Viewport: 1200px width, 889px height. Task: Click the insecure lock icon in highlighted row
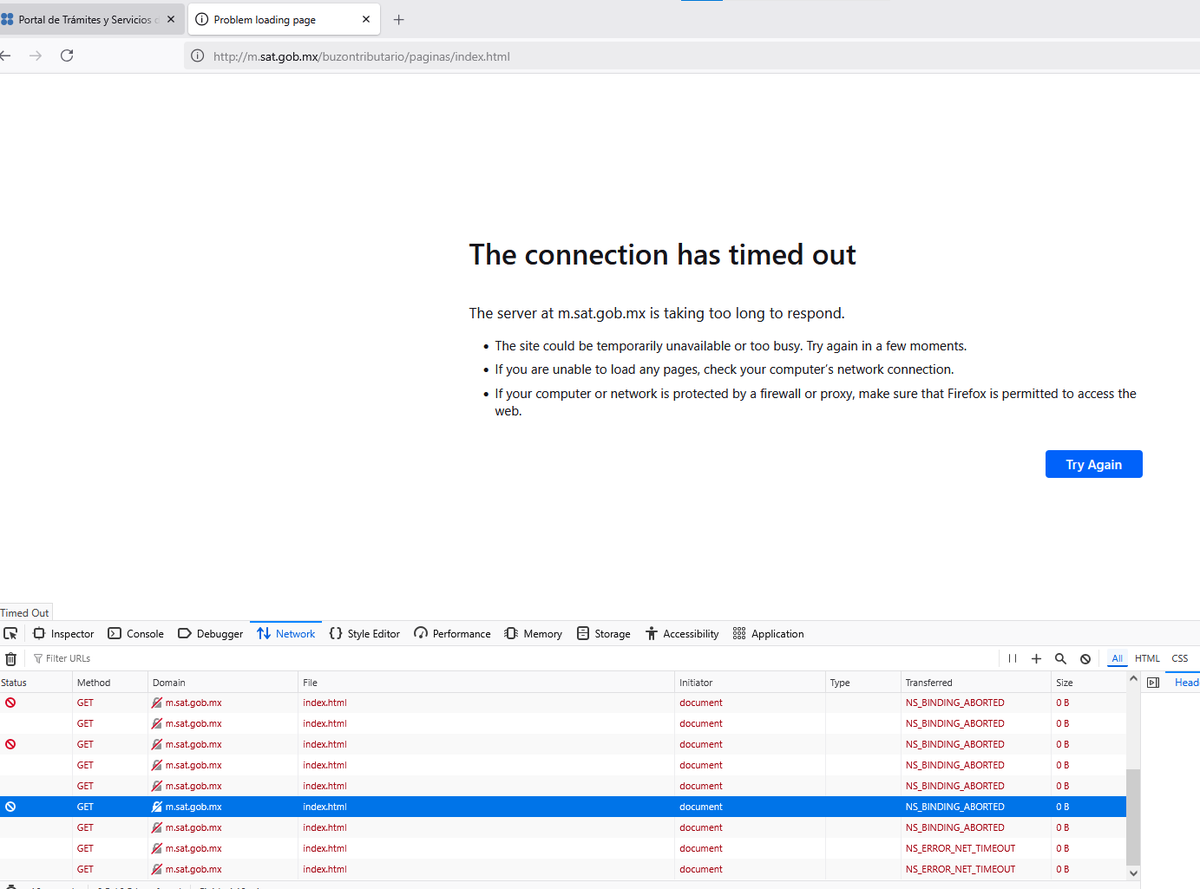(x=157, y=807)
